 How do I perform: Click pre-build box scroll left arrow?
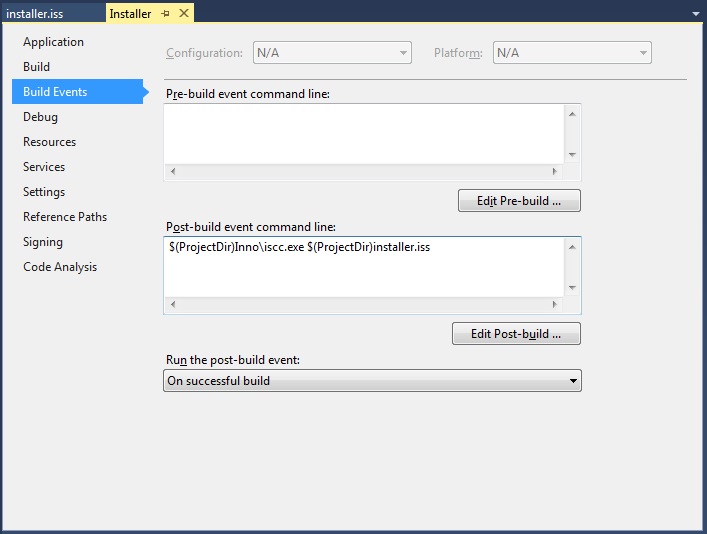(x=173, y=171)
